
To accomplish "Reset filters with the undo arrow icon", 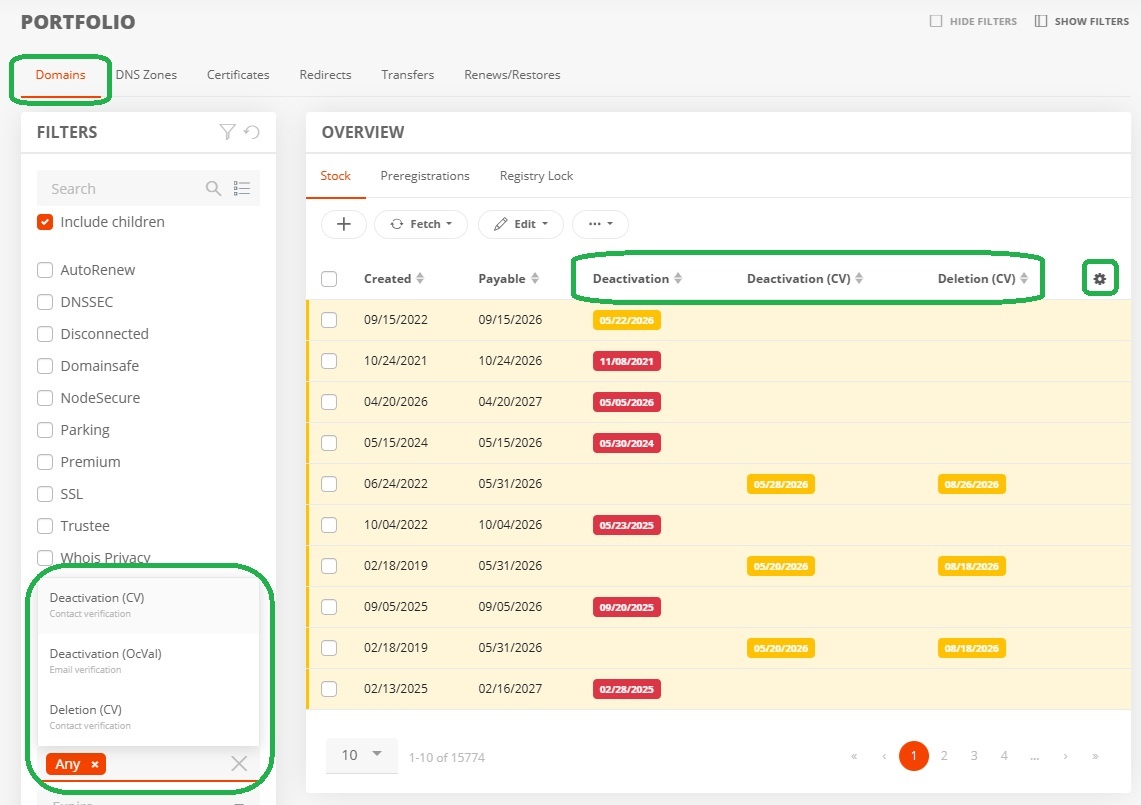I will [x=252, y=132].
